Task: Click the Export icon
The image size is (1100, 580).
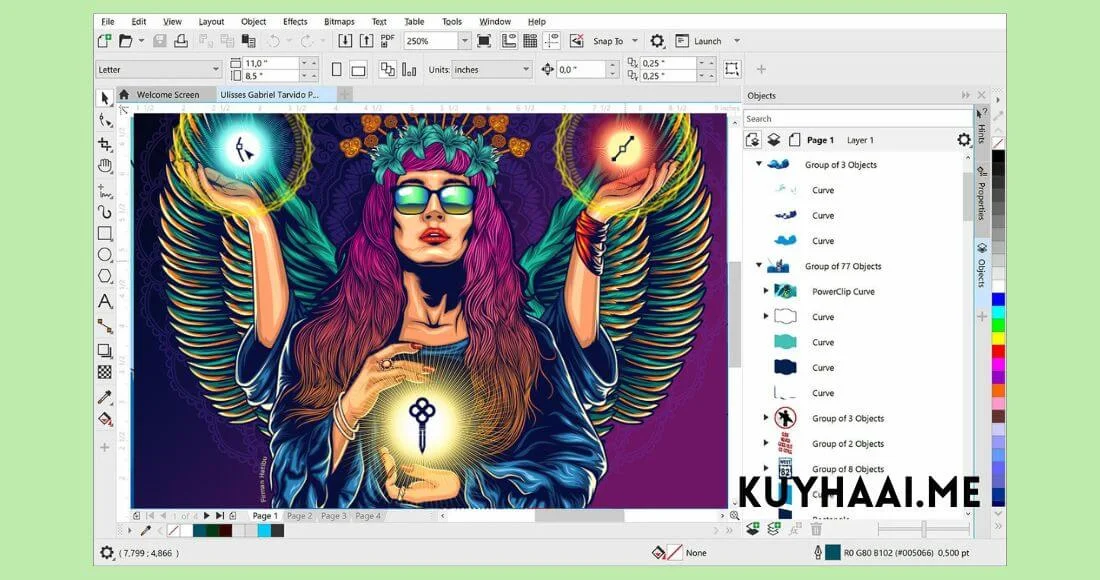Action: coord(366,41)
